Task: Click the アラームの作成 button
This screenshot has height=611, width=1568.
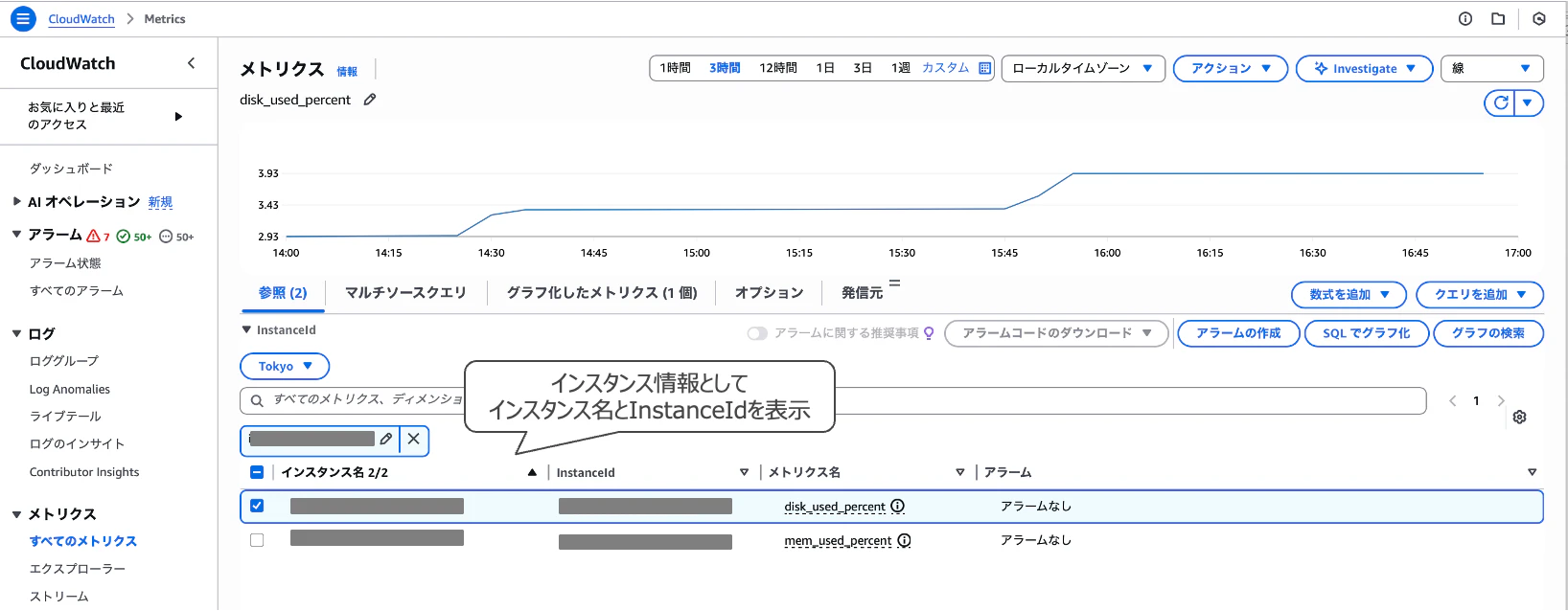Action: [x=1238, y=333]
